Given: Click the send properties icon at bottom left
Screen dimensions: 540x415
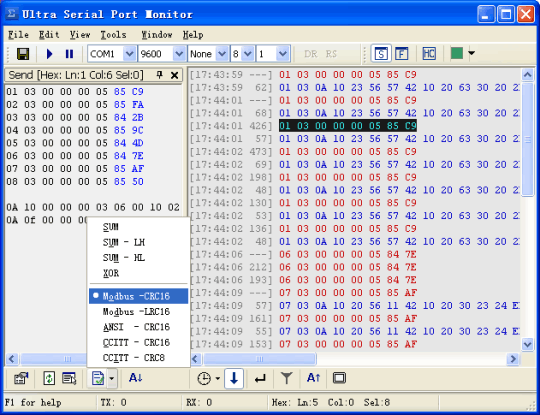Looking at the screenshot, I should tap(21, 378).
